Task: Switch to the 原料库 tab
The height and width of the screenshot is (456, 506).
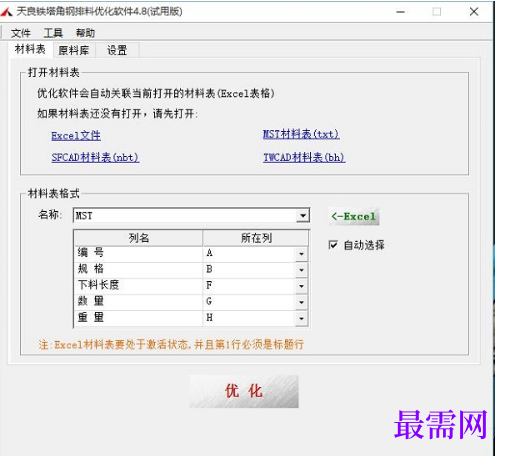Action: tap(74, 50)
